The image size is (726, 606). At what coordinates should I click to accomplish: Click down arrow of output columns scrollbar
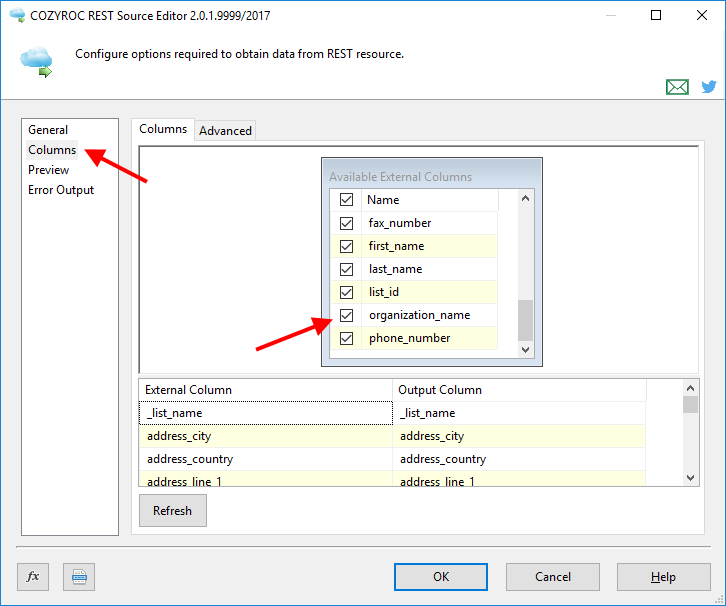(x=690, y=478)
